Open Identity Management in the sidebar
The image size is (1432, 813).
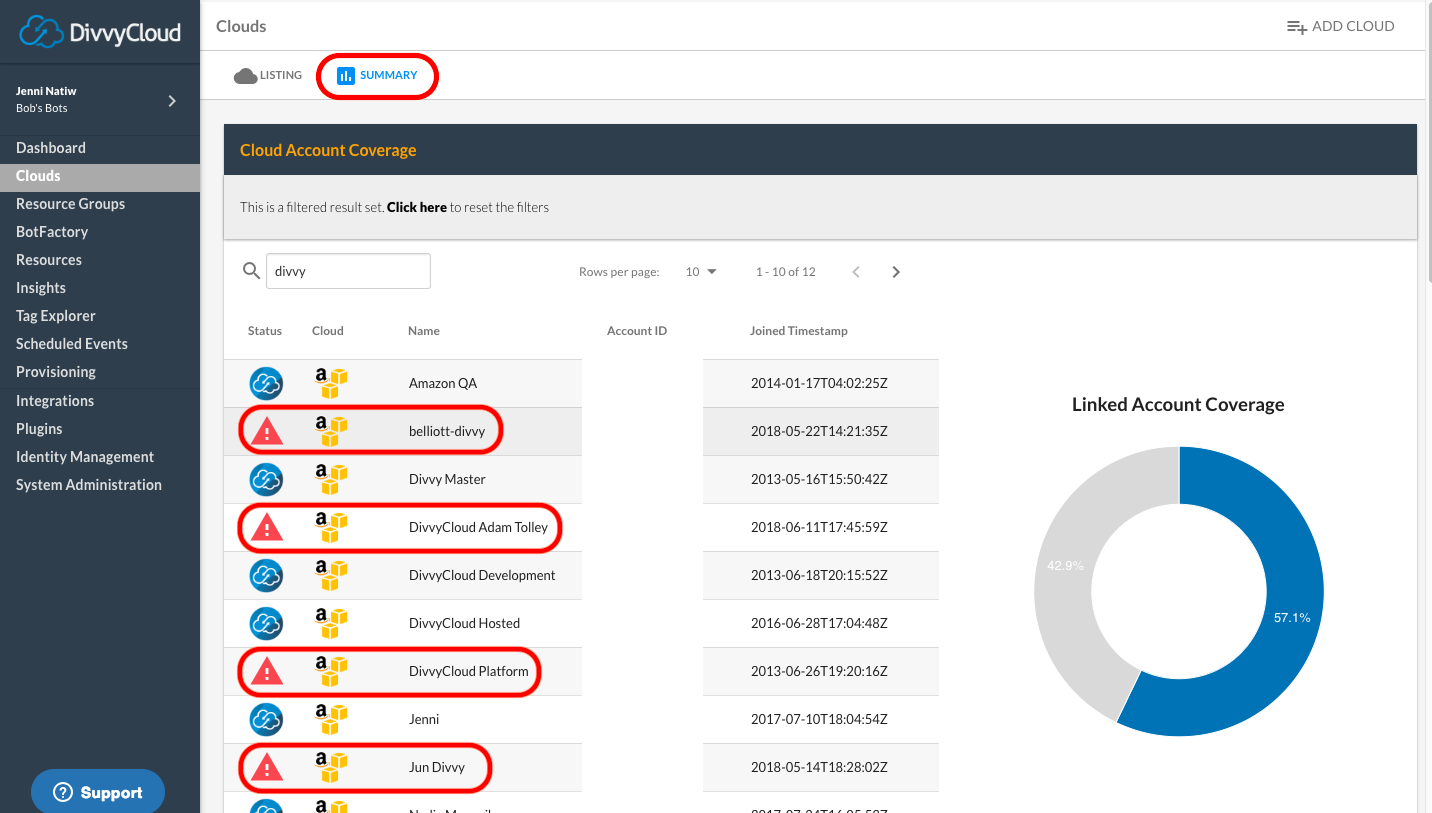(x=85, y=457)
